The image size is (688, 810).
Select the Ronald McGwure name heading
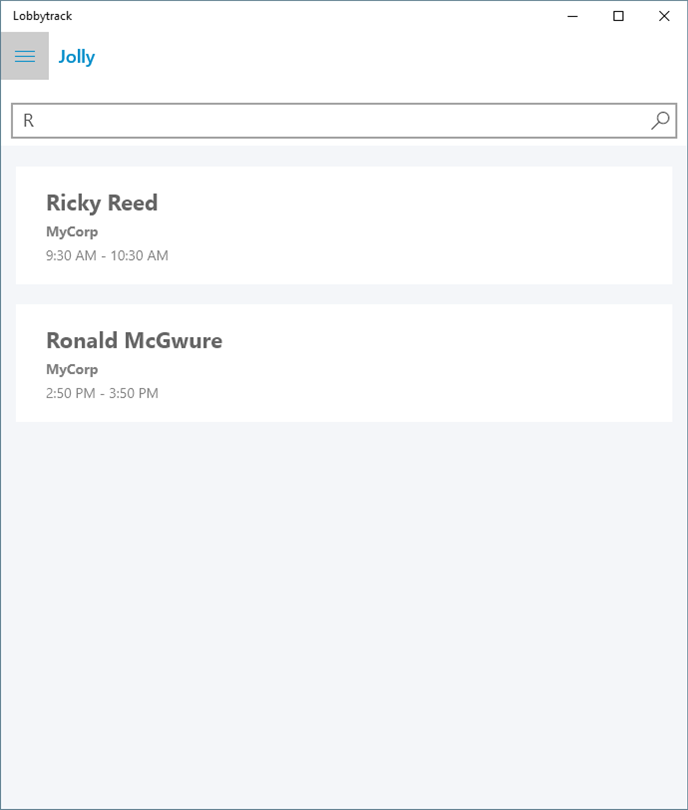(x=134, y=341)
